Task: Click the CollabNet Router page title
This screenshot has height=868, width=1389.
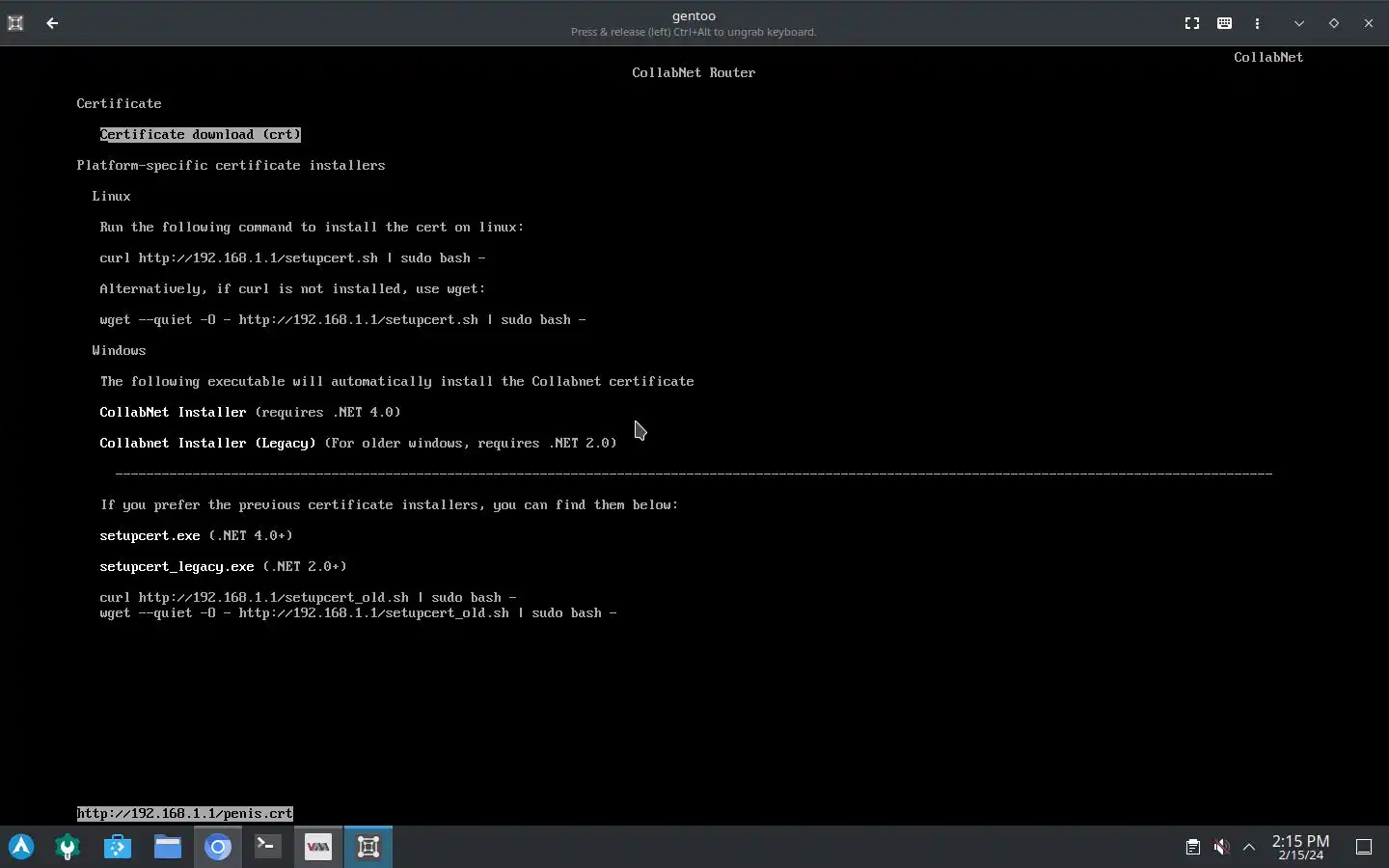Action: point(694,72)
